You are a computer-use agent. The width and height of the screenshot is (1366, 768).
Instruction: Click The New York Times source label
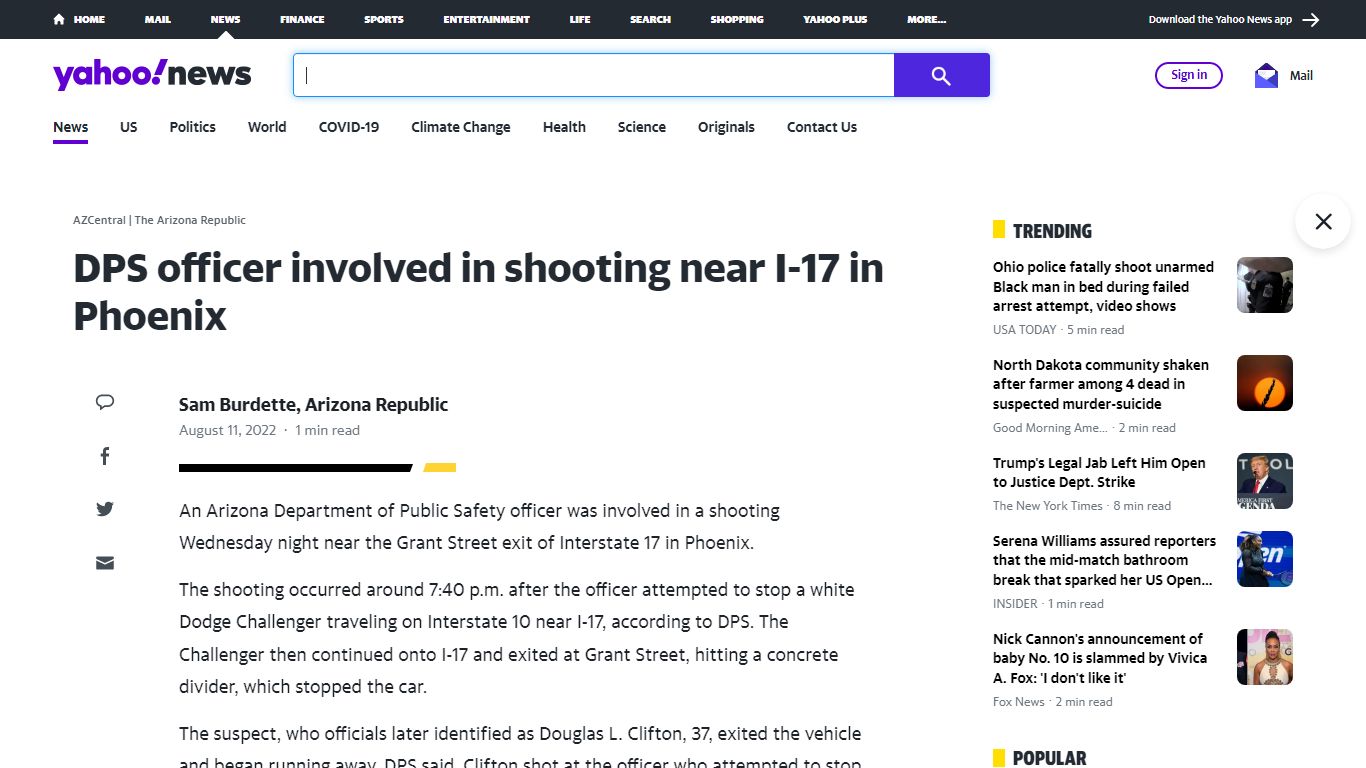pos(1048,506)
